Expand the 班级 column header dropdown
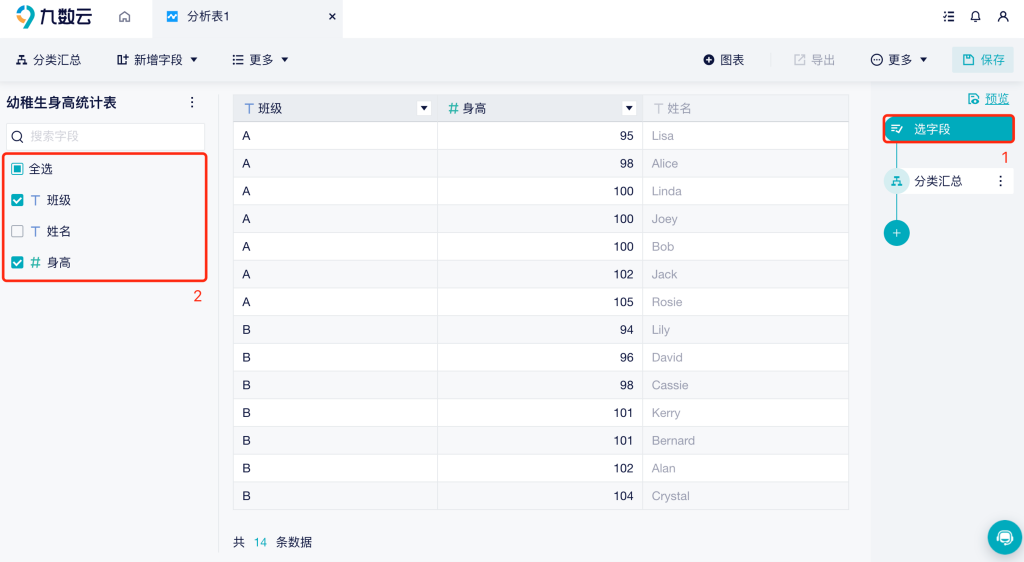Image resolution: width=1024 pixels, height=562 pixels. [x=424, y=108]
